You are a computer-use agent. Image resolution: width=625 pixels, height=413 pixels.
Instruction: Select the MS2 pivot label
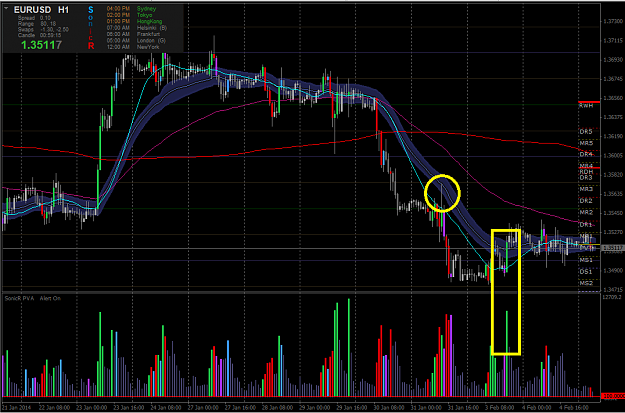[586, 283]
